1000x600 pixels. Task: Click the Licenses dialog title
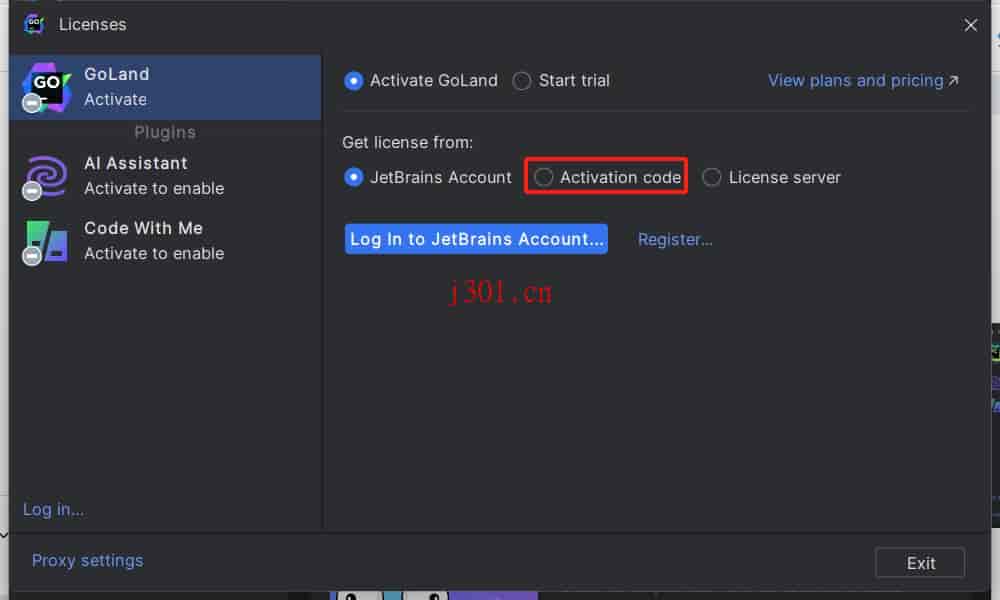pos(92,24)
